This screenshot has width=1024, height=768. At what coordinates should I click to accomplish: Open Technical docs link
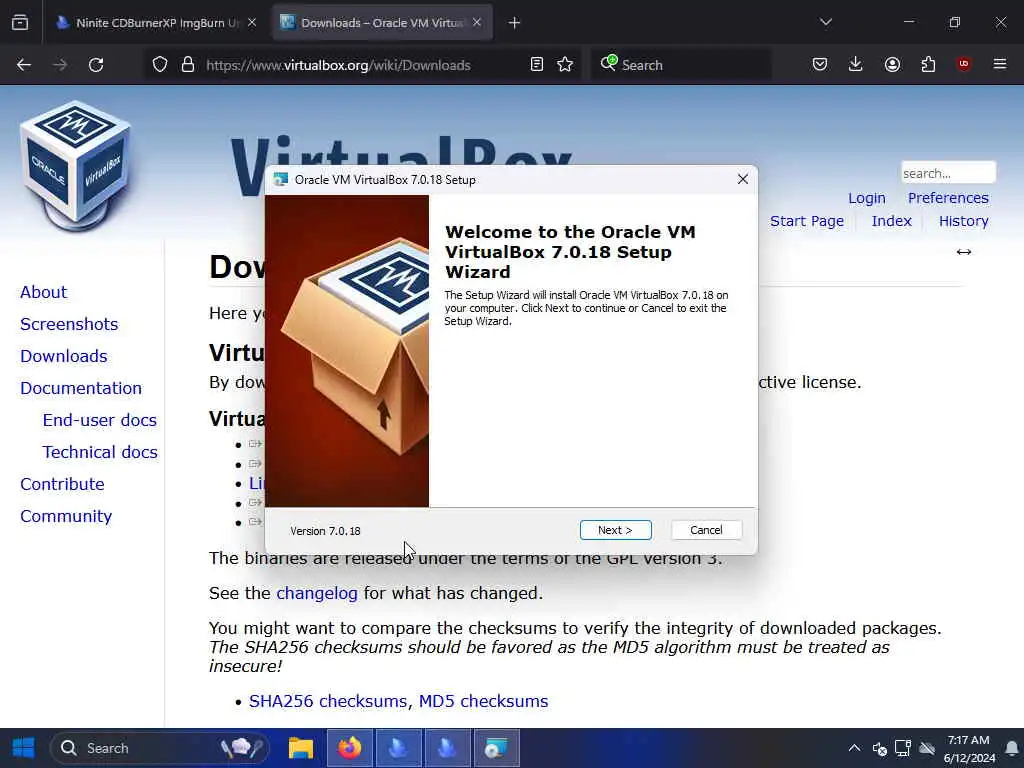(99, 452)
